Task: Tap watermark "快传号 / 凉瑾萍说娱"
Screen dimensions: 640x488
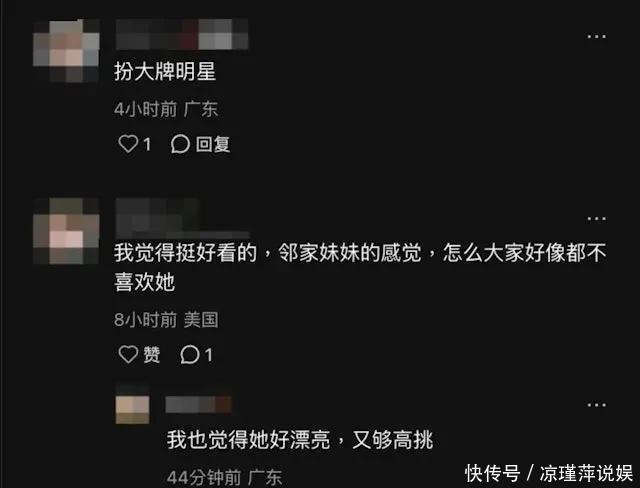Action: (549, 473)
